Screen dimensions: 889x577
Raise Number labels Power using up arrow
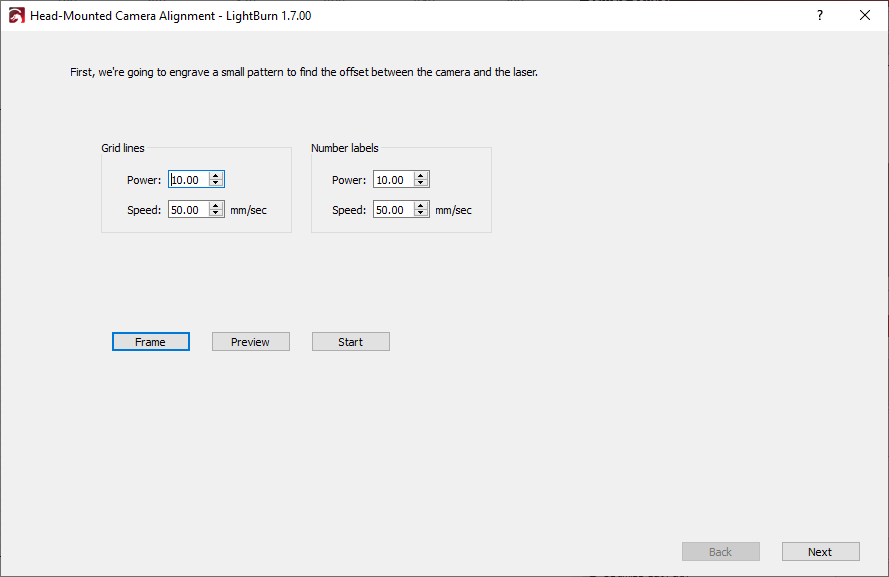(x=421, y=176)
